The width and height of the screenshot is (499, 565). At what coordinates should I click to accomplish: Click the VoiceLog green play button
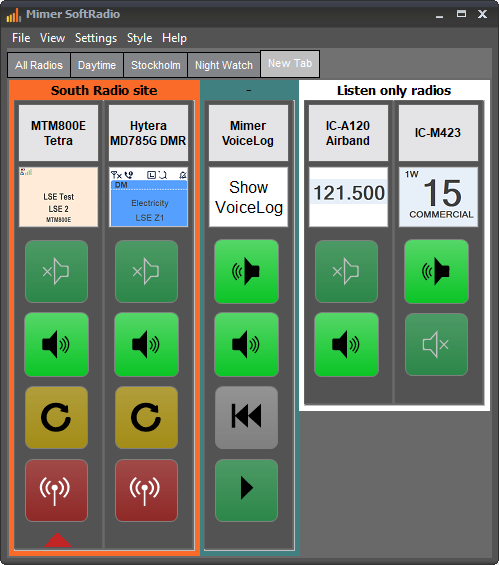(246, 490)
